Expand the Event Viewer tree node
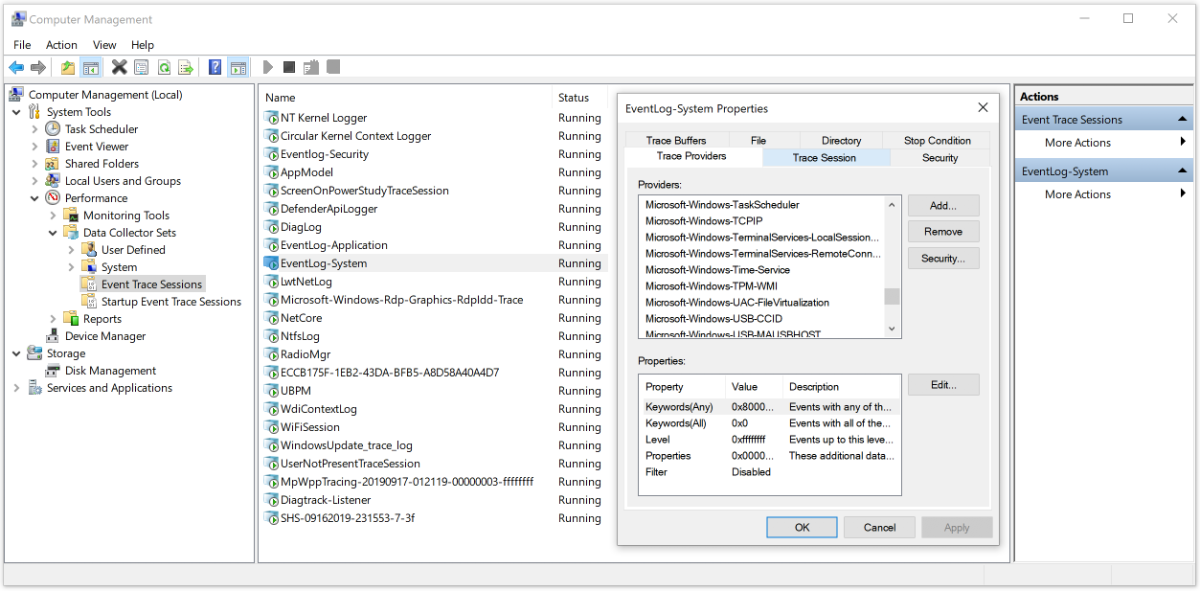 [35, 146]
